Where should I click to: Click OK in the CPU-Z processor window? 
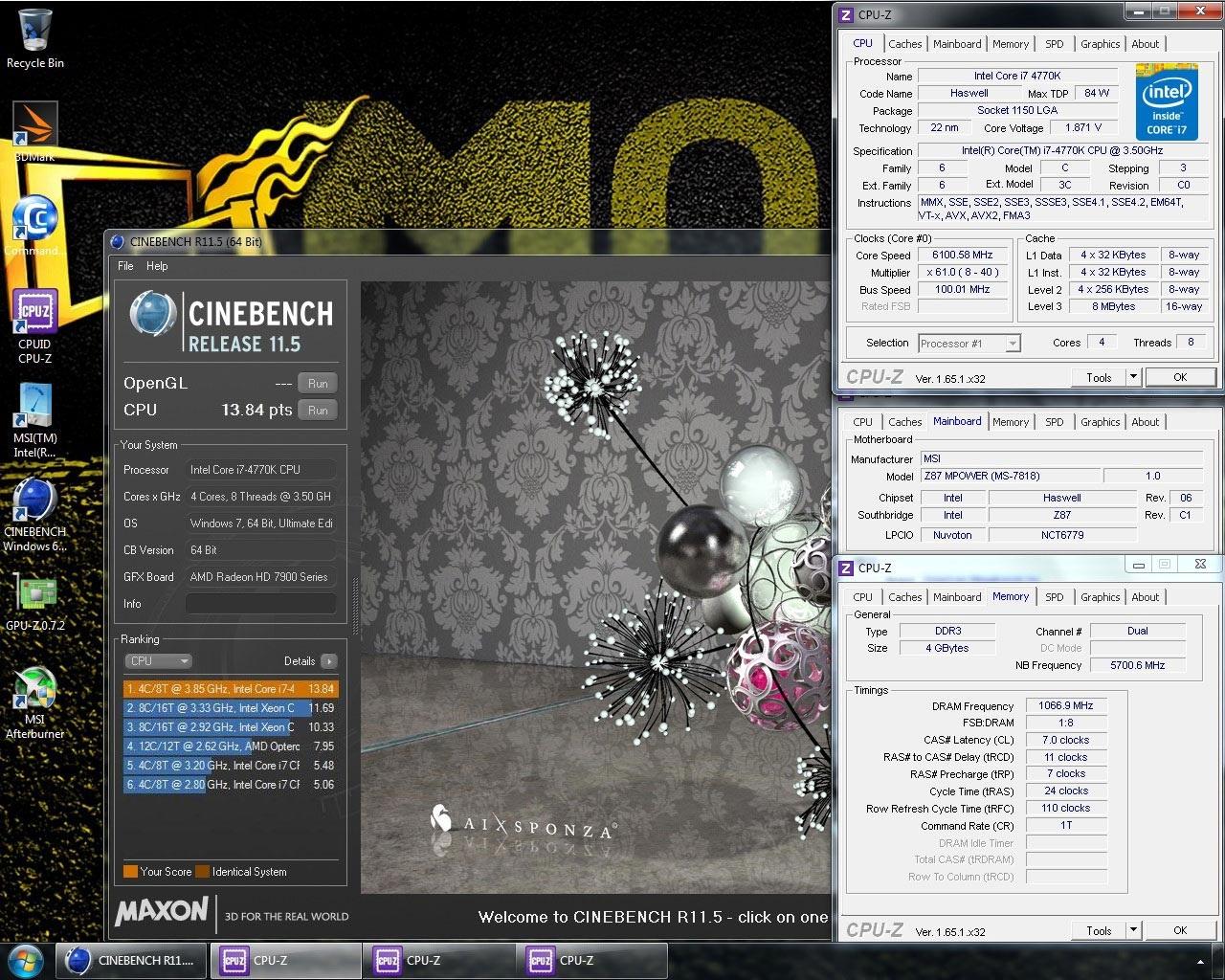(1180, 377)
